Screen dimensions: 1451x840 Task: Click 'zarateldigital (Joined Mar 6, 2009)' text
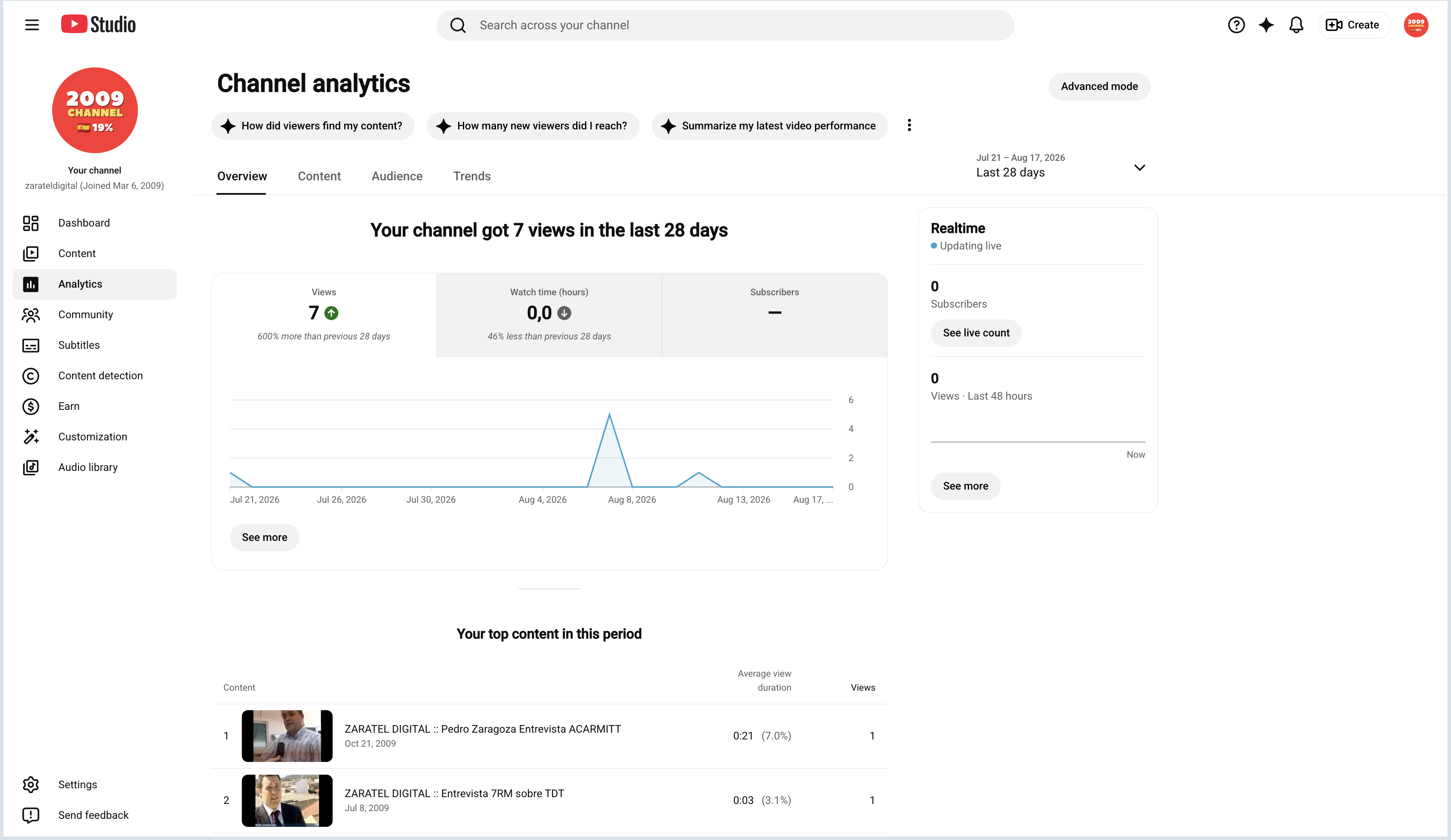pyautogui.click(x=95, y=185)
